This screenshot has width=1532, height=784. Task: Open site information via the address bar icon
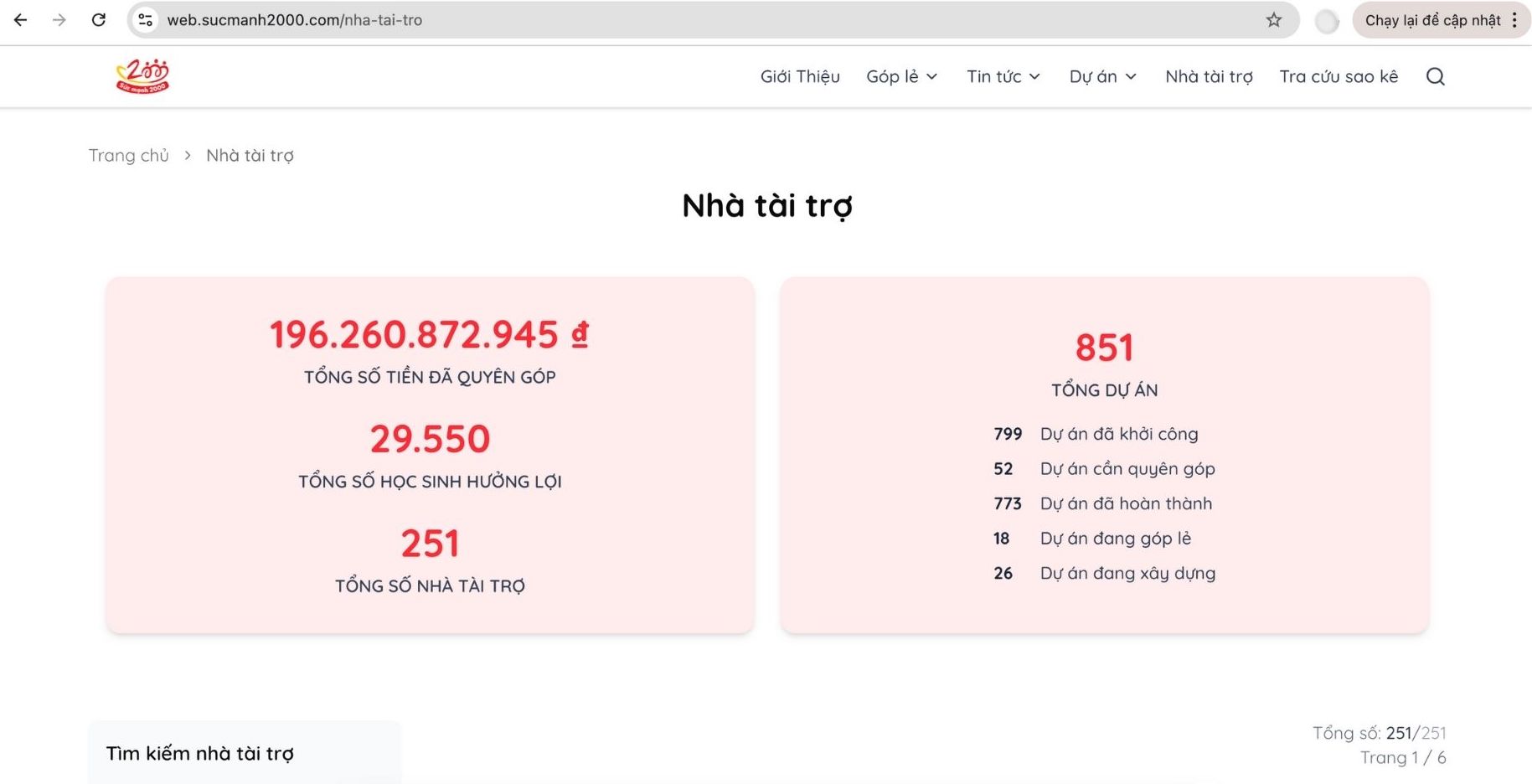[x=145, y=20]
